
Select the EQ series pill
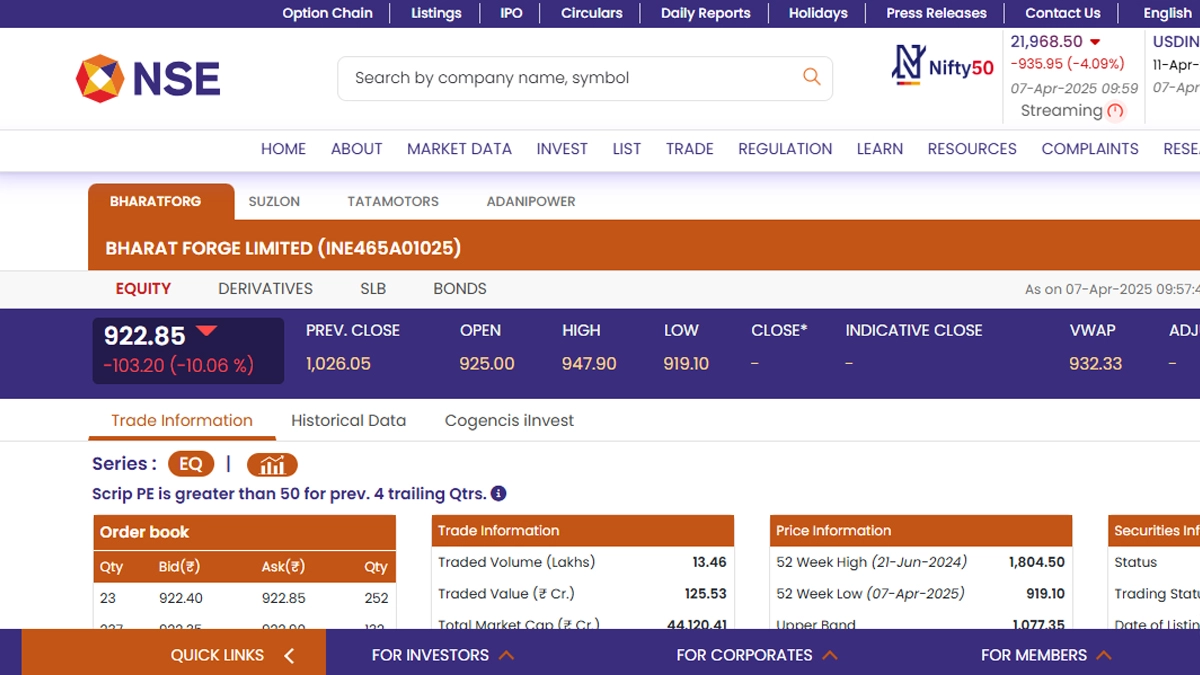point(191,464)
